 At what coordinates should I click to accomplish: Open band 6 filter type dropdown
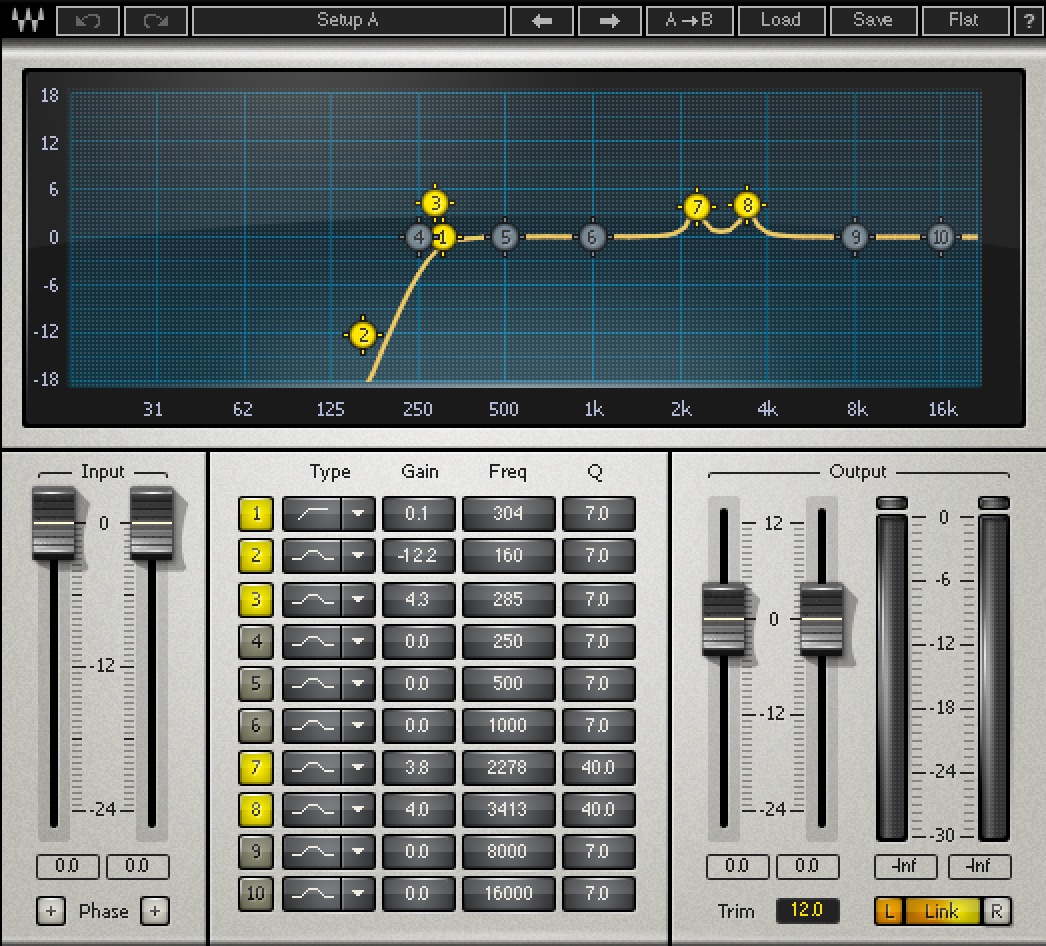tap(358, 725)
